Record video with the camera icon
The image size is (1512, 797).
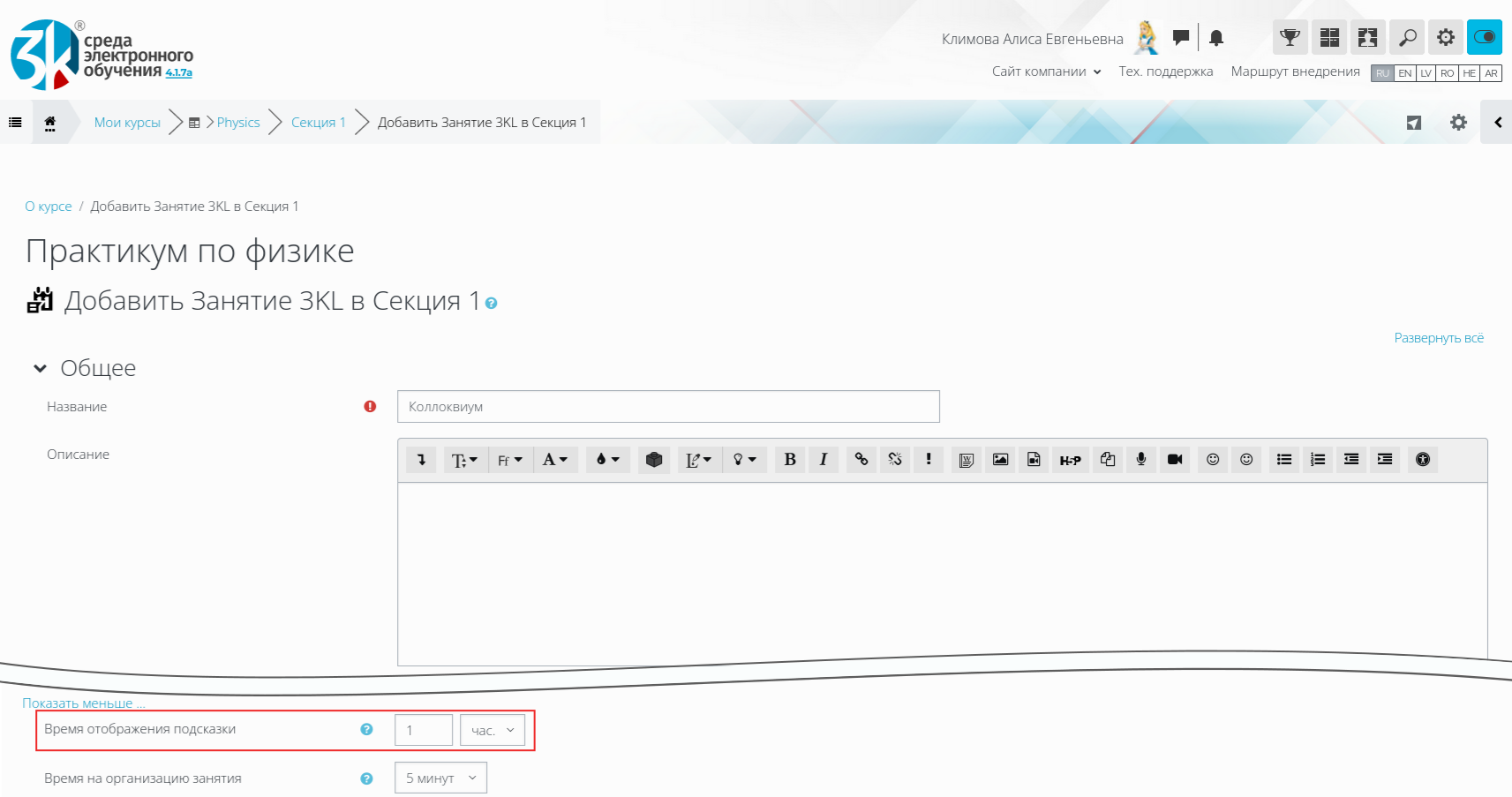pos(1175,459)
